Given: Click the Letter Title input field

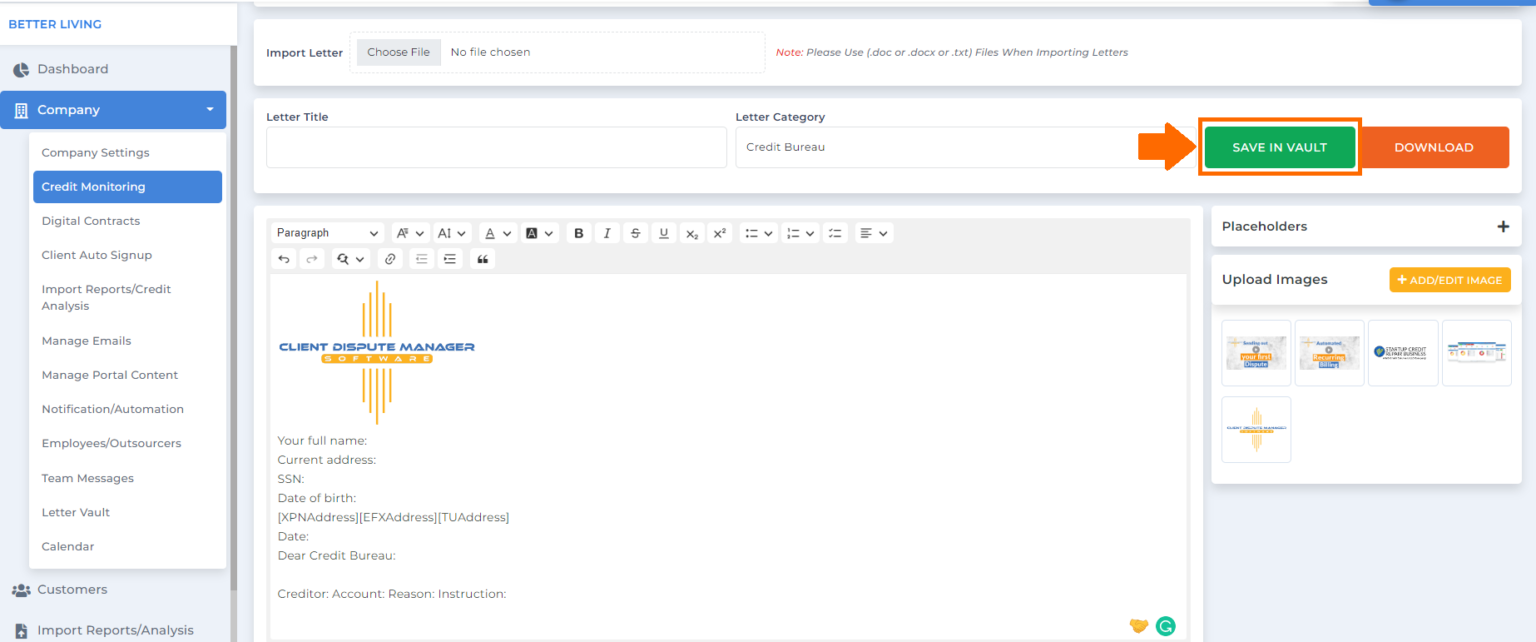Looking at the screenshot, I should pyautogui.click(x=496, y=147).
